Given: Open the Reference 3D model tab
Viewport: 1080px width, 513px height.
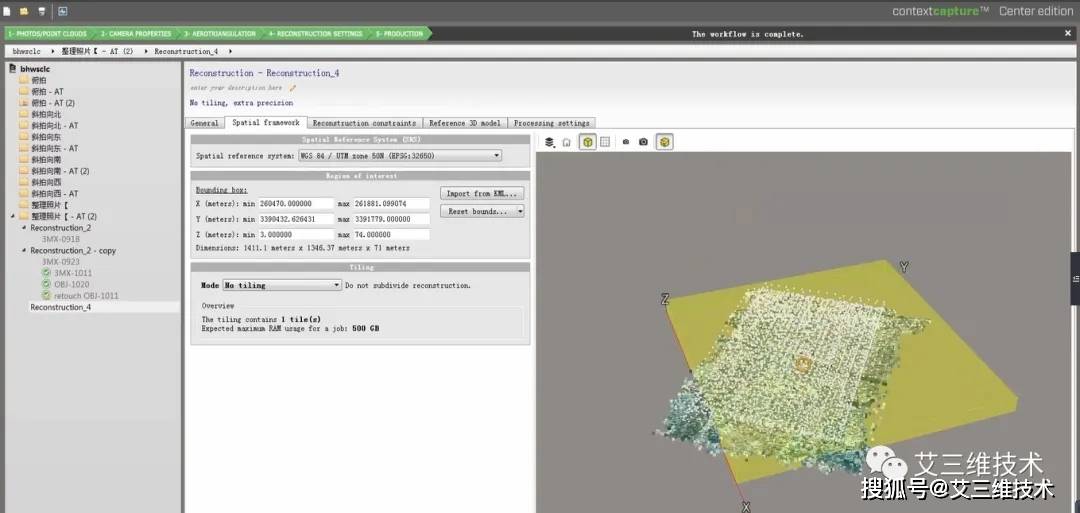Looking at the screenshot, I should [x=465, y=123].
